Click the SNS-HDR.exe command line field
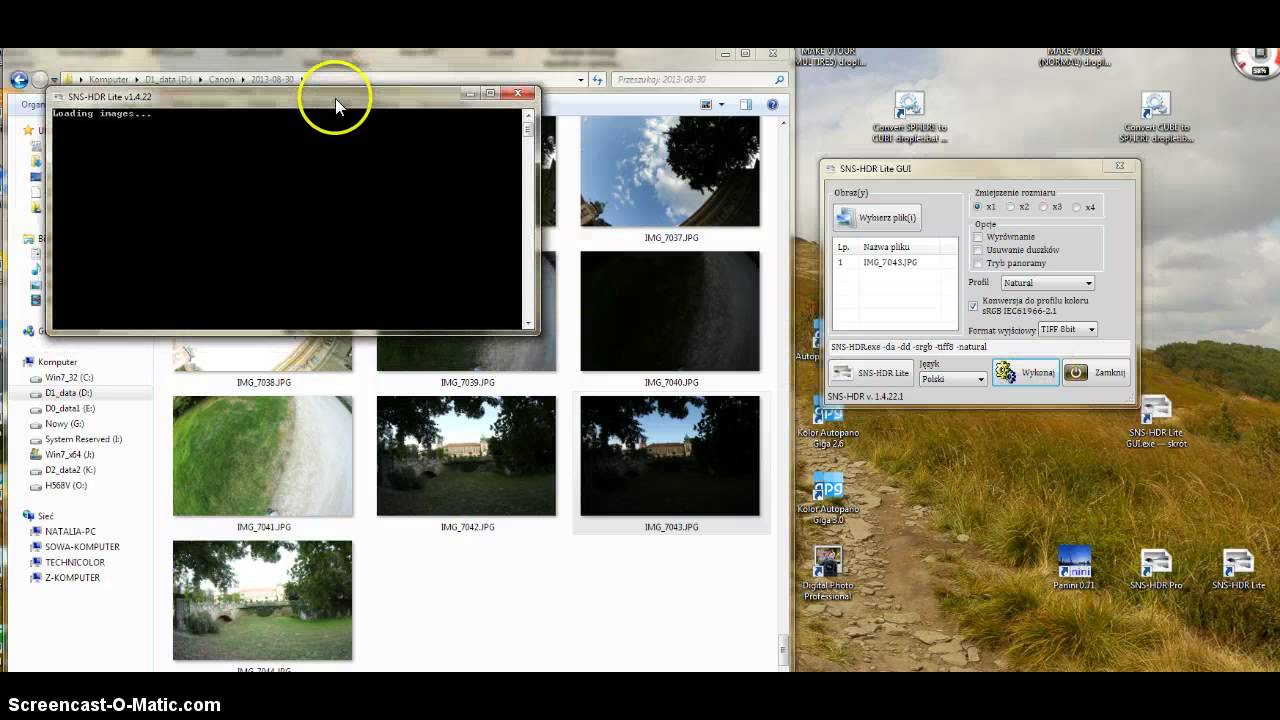Image resolution: width=1280 pixels, height=720 pixels. click(x=979, y=347)
